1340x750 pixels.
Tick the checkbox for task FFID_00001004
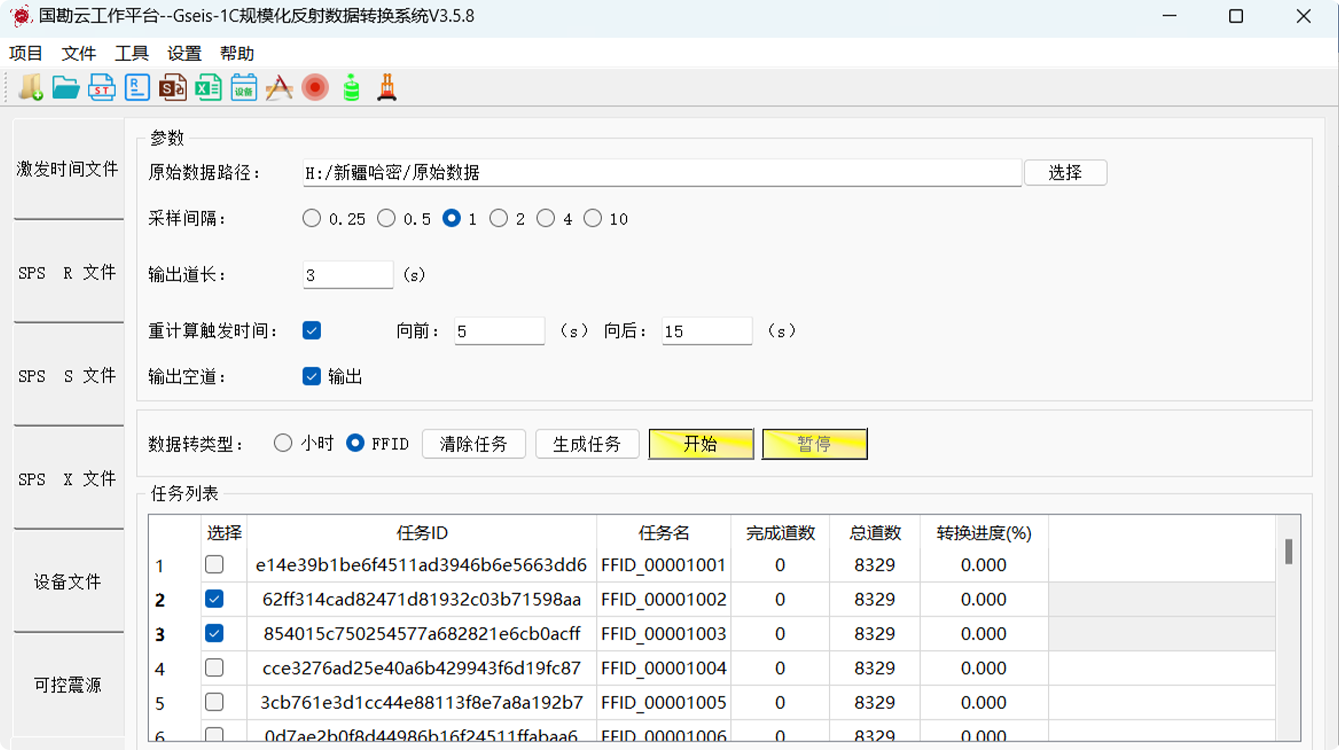click(214, 667)
